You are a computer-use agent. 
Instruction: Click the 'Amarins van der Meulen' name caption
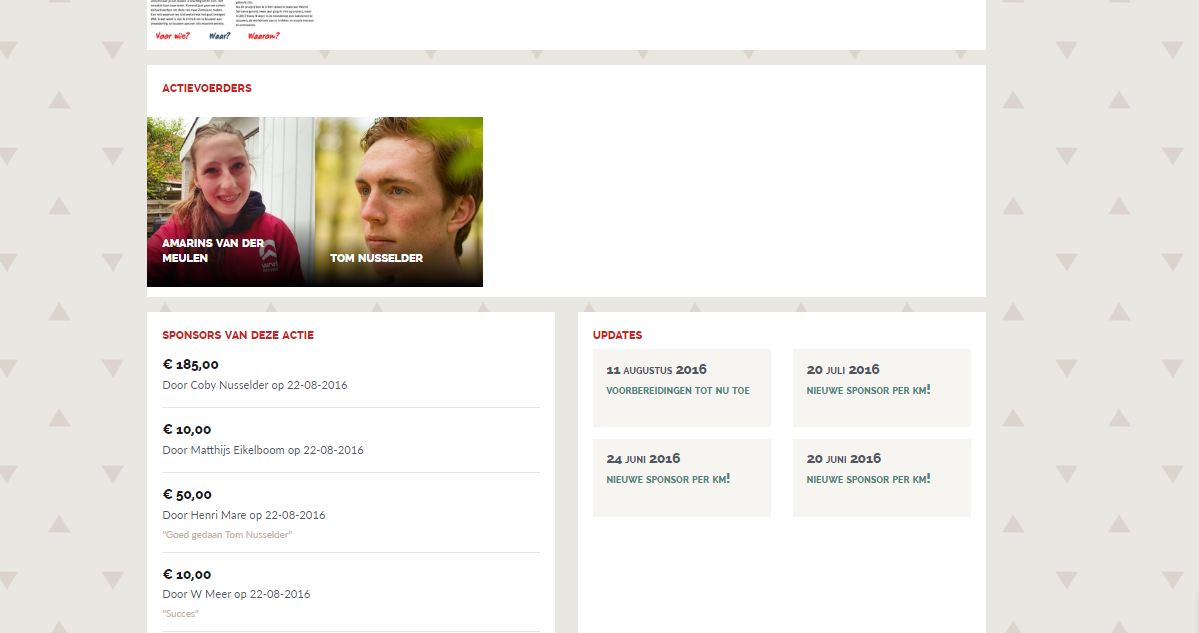[x=213, y=251]
